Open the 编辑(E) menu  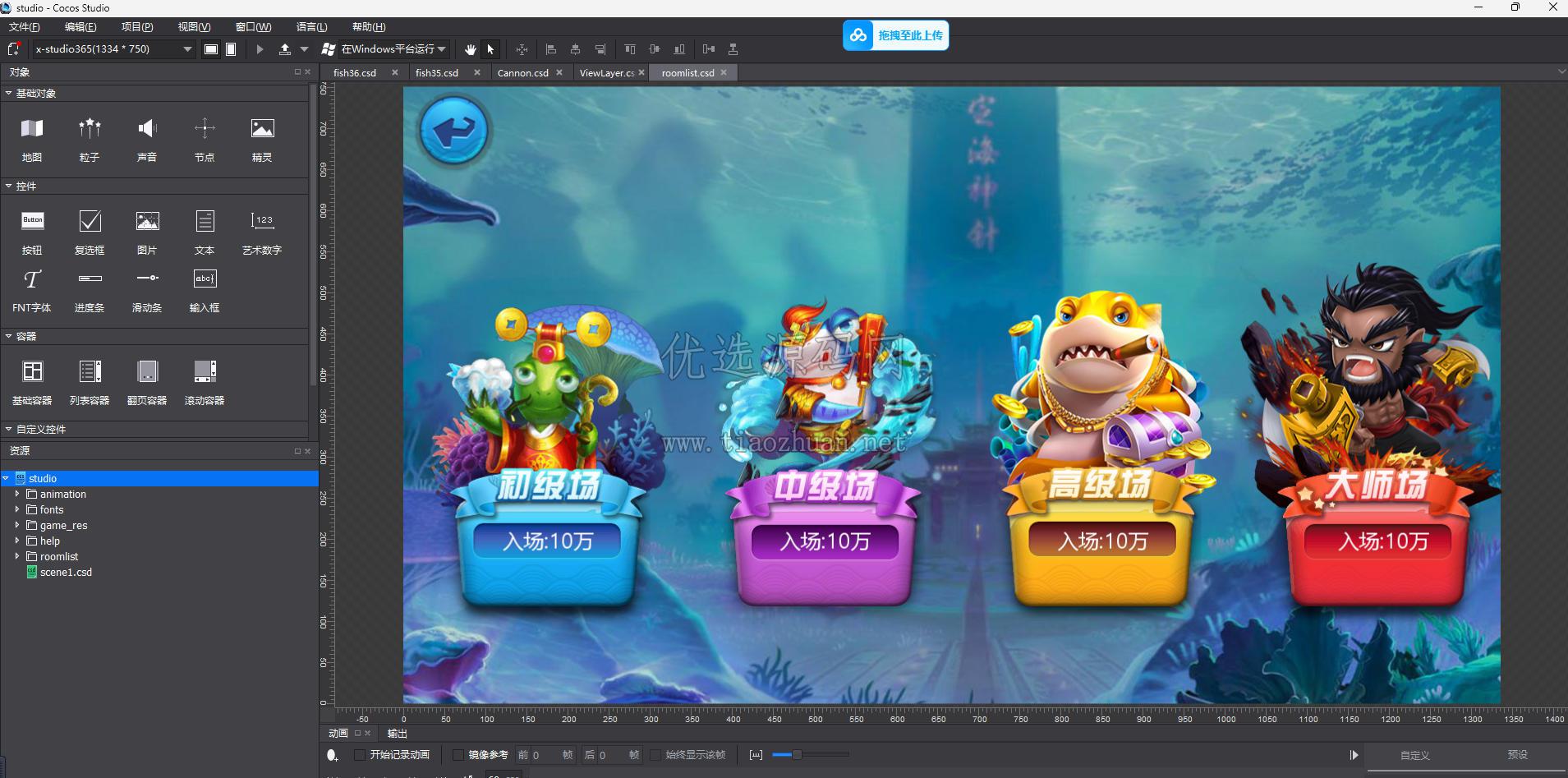(80, 27)
